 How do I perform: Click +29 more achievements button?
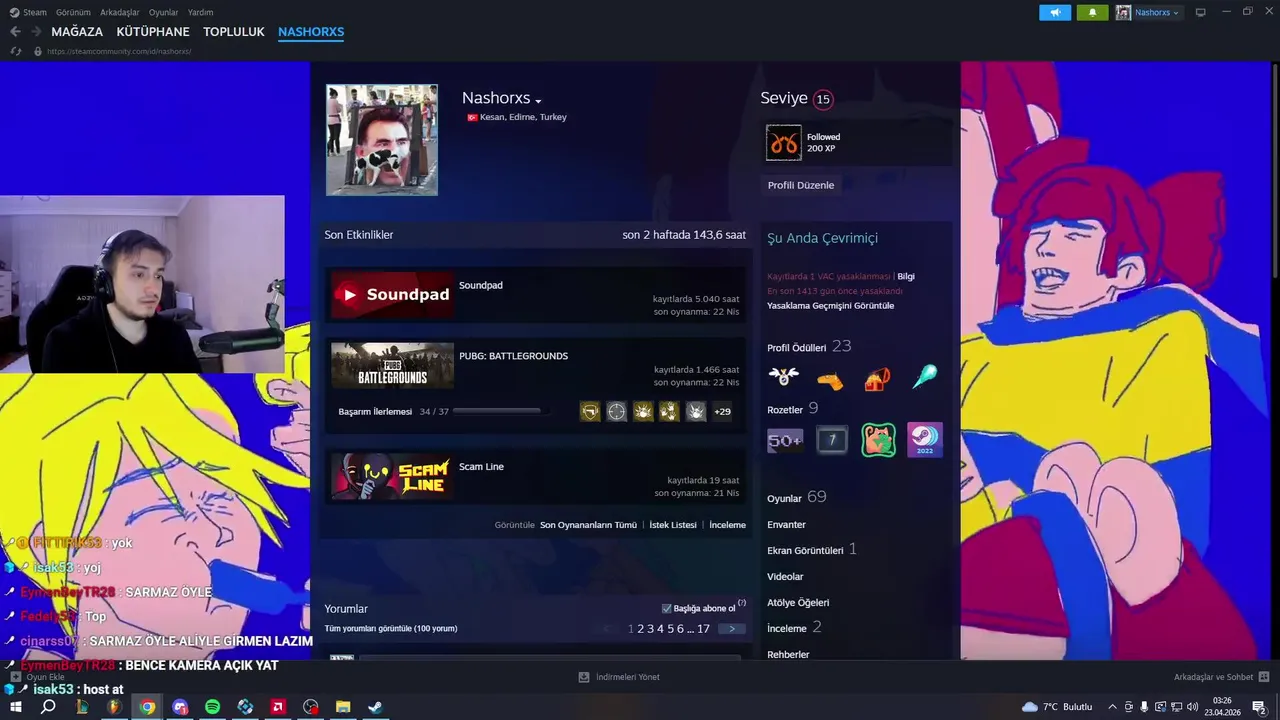(722, 411)
